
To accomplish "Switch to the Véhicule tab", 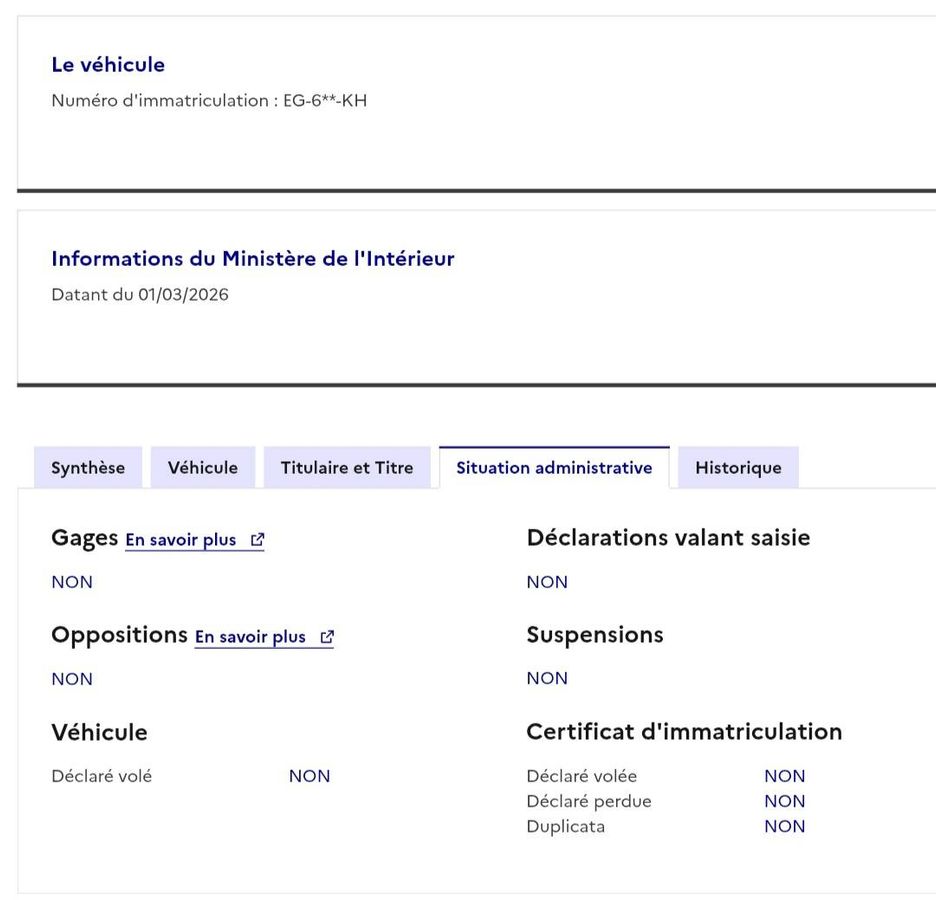I will [x=203, y=468].
